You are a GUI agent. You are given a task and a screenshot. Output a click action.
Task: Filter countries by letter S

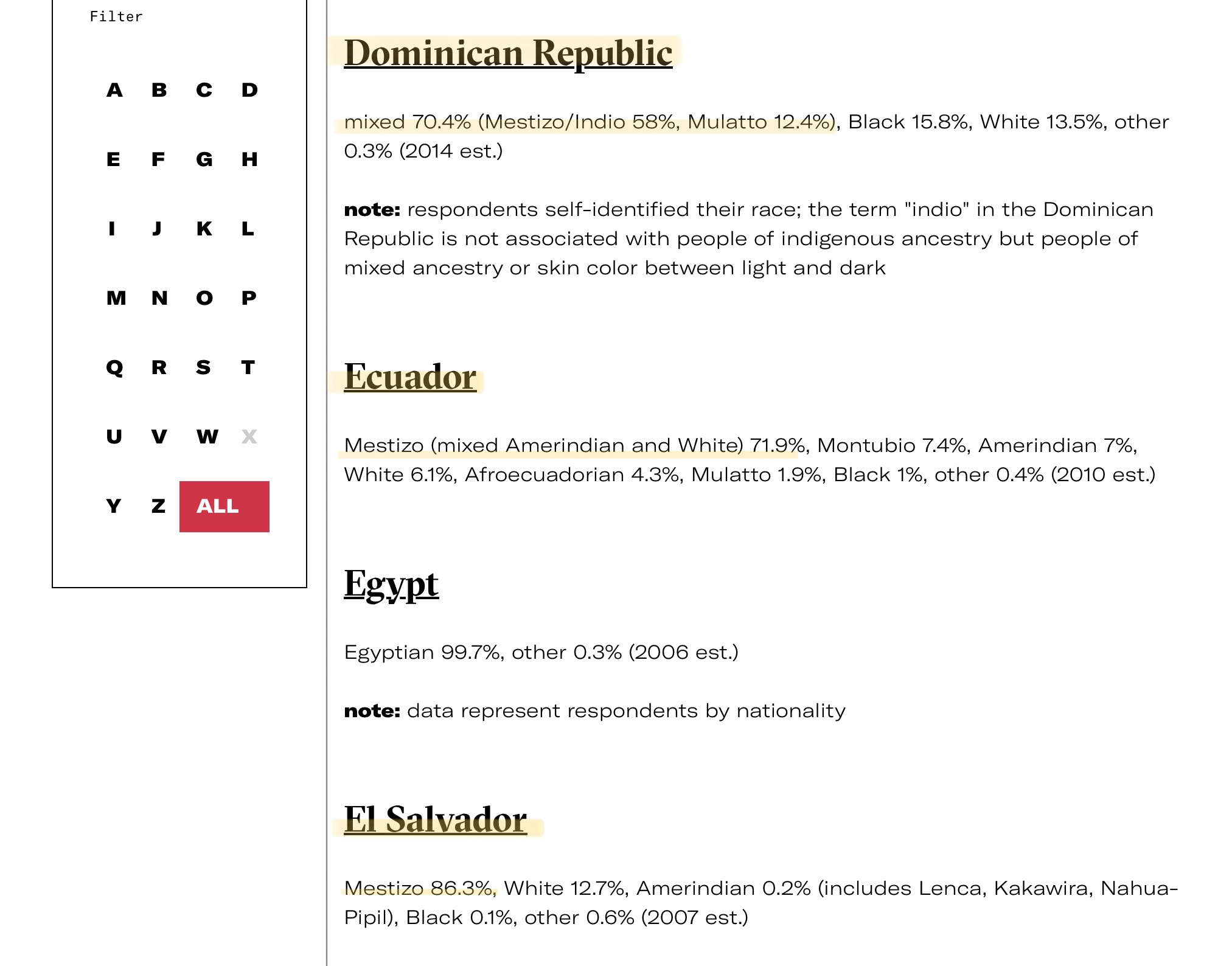point(204,368)
